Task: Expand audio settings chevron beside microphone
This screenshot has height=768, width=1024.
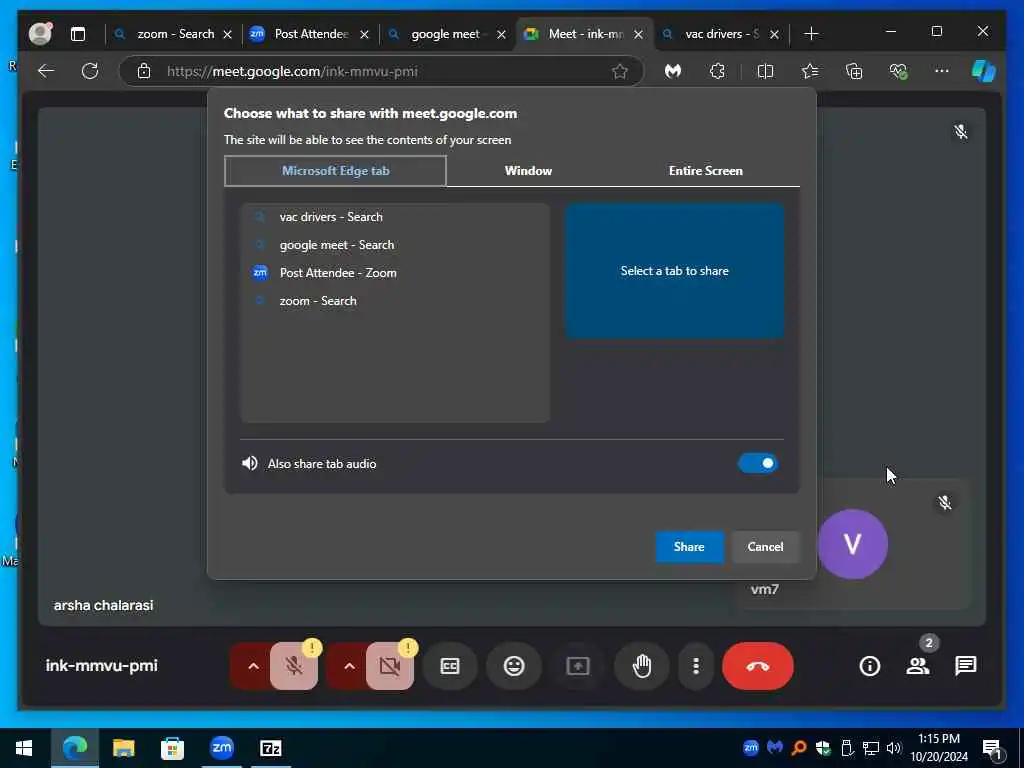Action: pyautogui.click(x=253, y=666)
